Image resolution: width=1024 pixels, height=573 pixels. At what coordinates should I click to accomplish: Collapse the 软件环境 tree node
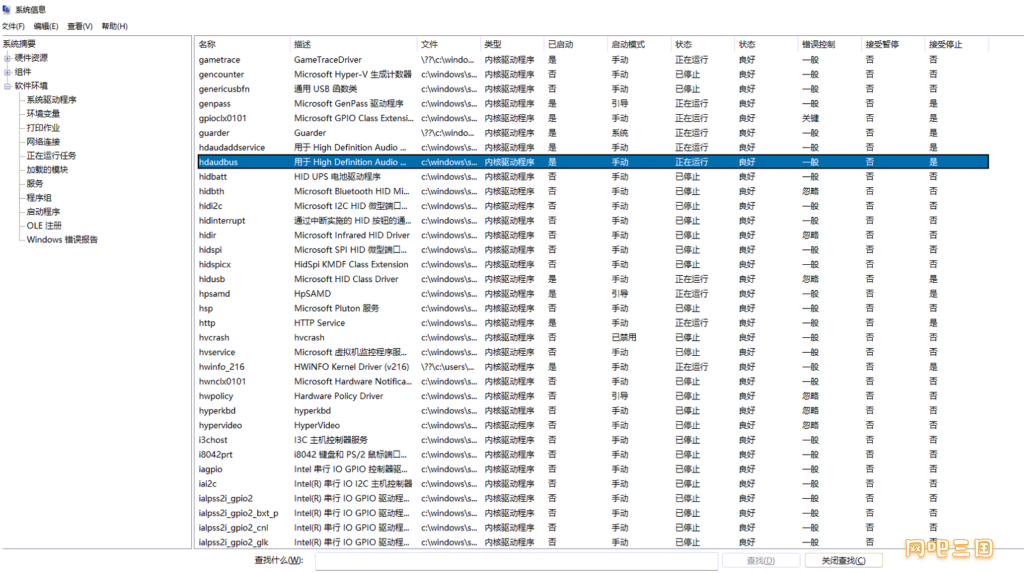click(x=7, y=86)
